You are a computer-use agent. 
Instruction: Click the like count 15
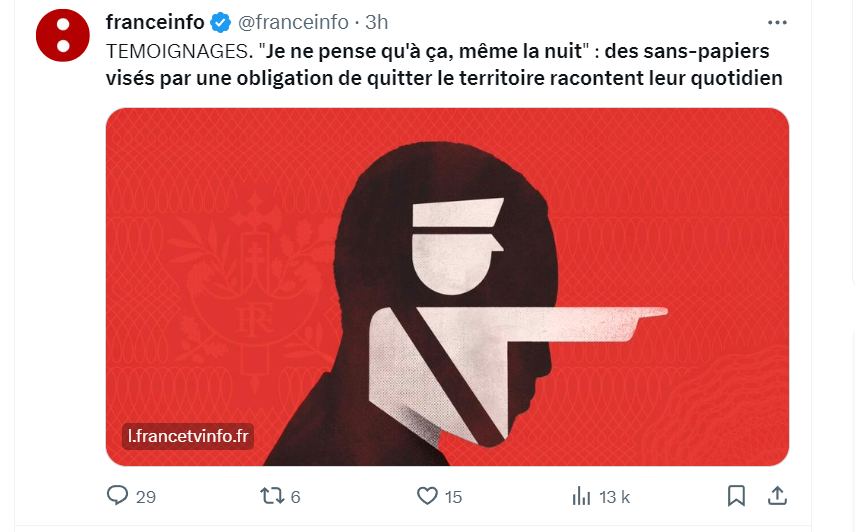pos(453,497)
